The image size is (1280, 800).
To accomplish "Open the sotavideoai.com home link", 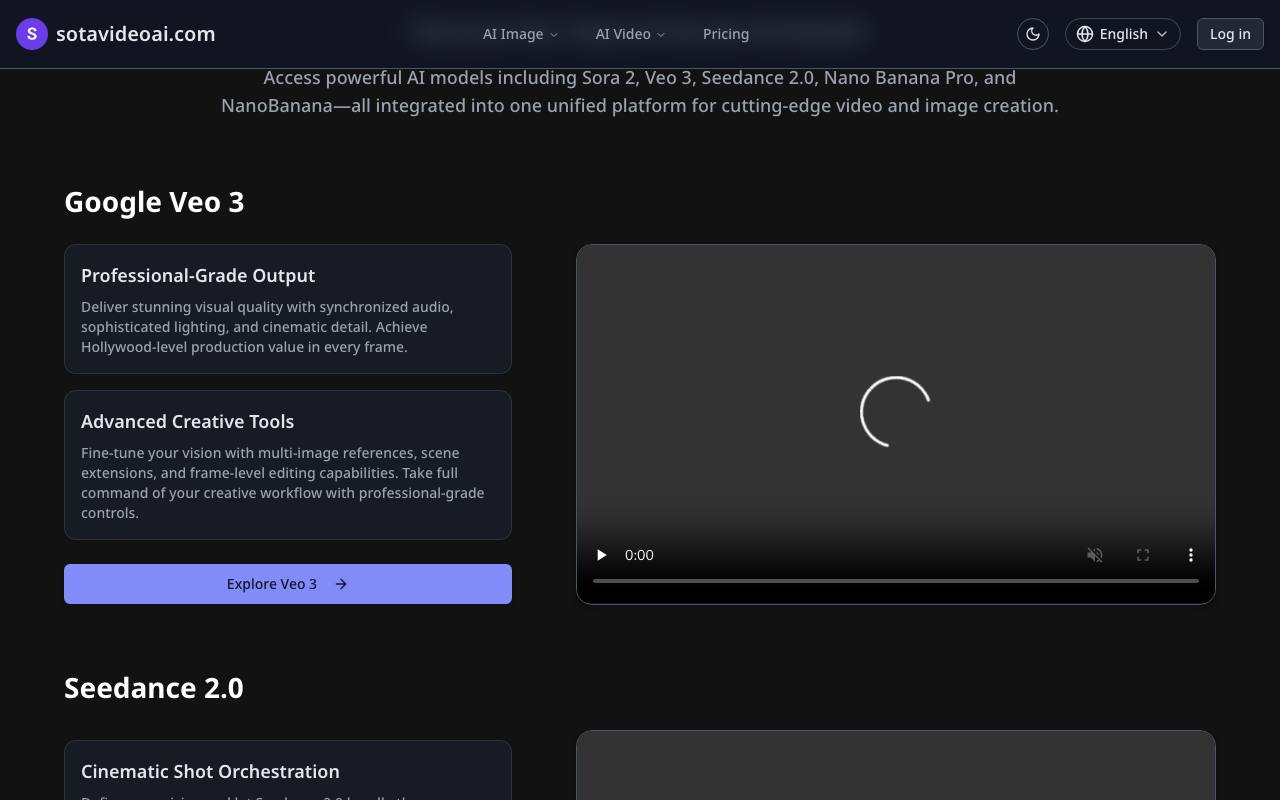I will tap(116, 34).
